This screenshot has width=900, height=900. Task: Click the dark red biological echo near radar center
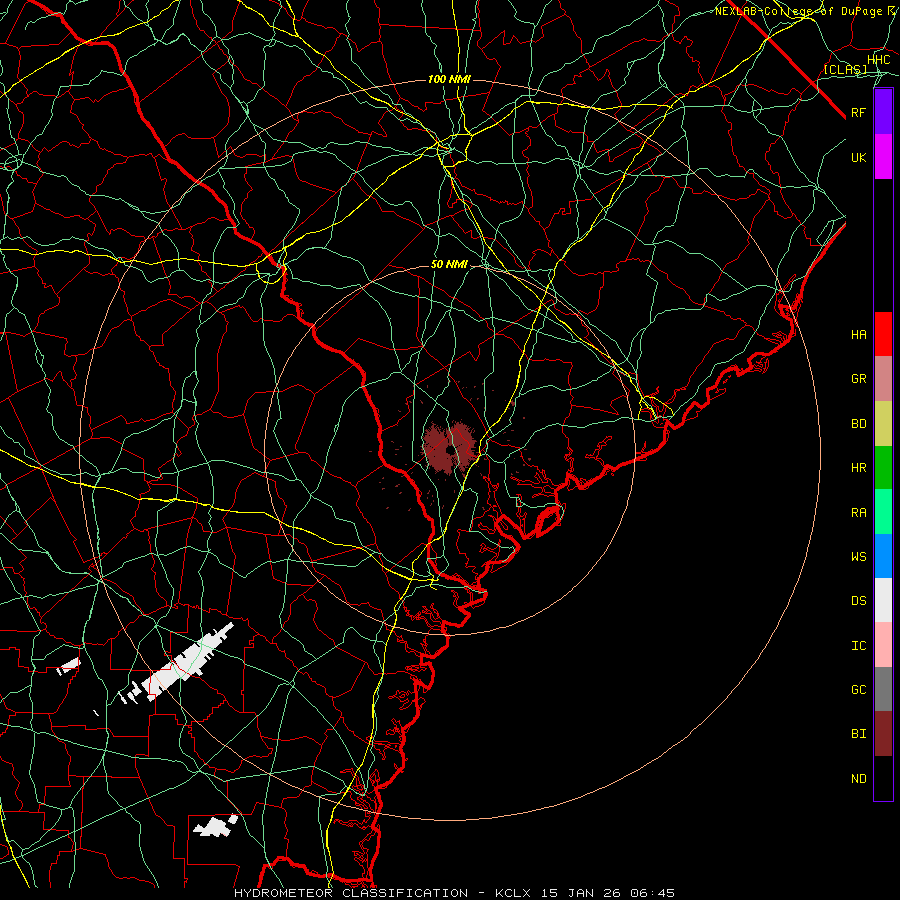(x=448, y=447)
